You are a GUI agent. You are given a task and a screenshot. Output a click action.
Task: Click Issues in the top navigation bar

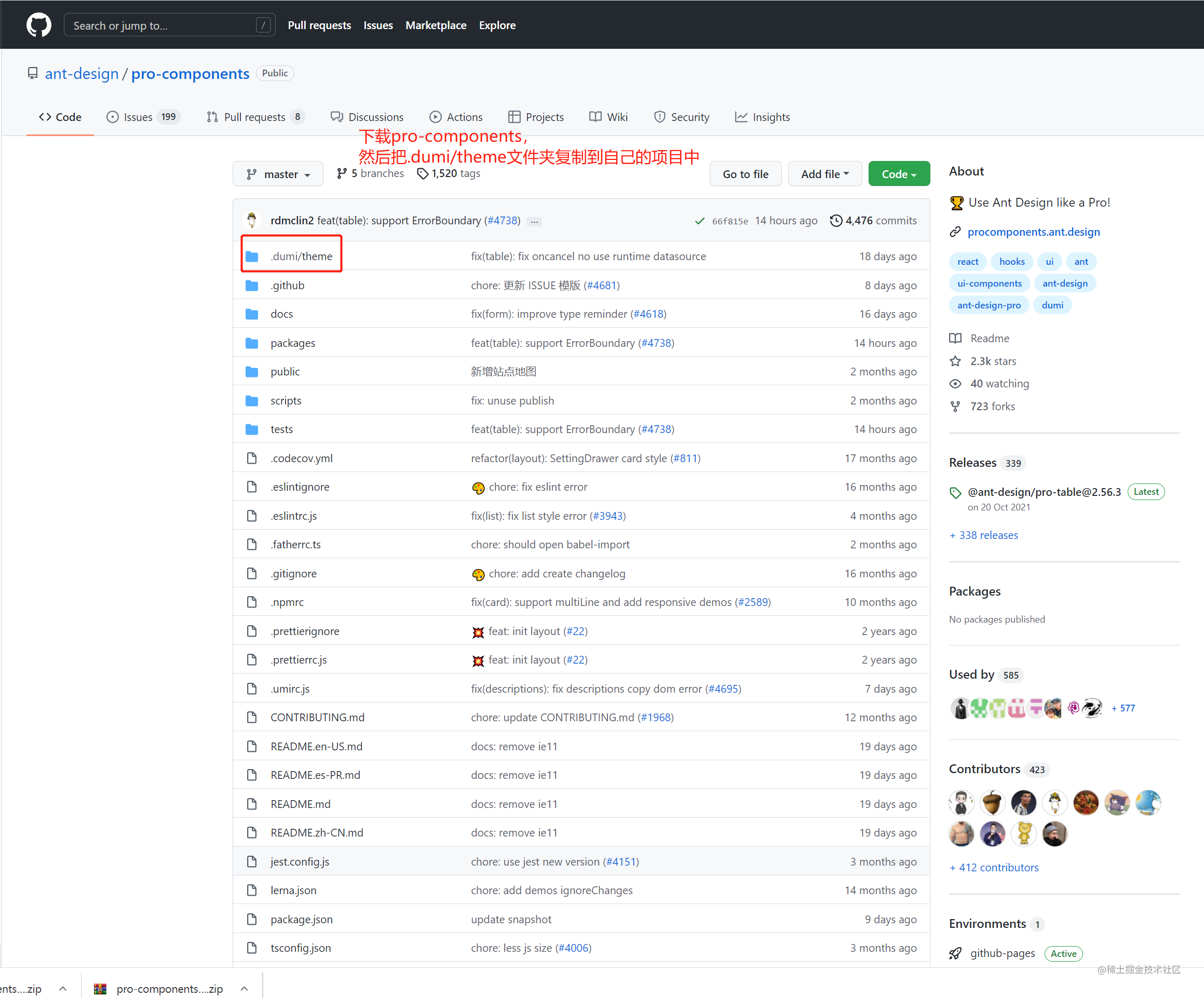click(378, 25)
